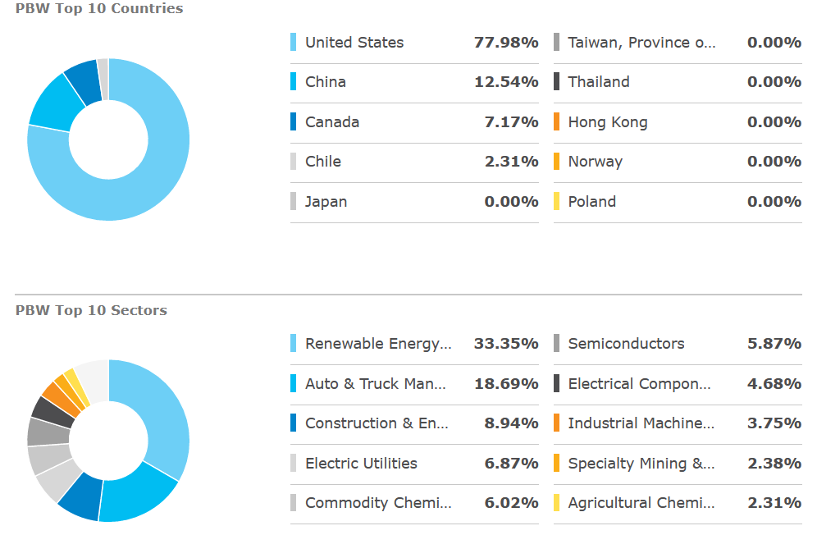This screenshot has height=536, width=818.
Task: Click the 33.35% Renewable Energy value
Action: coord(505,344)
